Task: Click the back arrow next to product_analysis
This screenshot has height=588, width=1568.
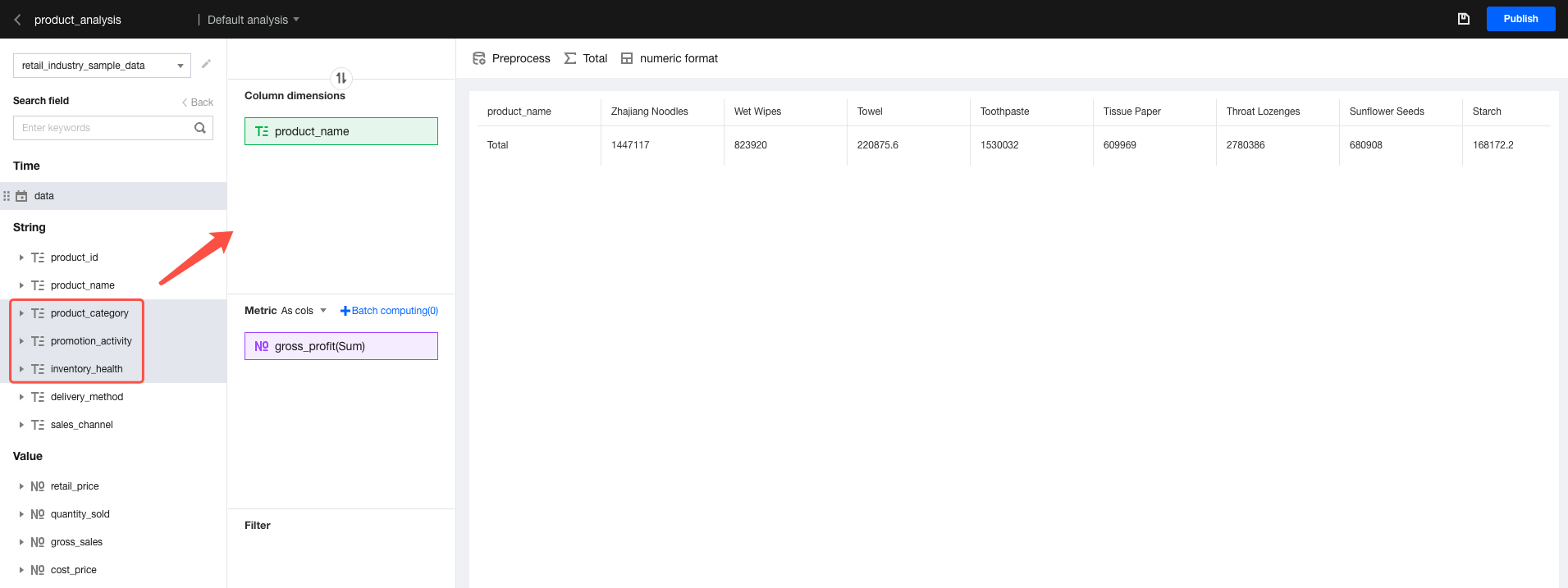Action: click(17, 20)
